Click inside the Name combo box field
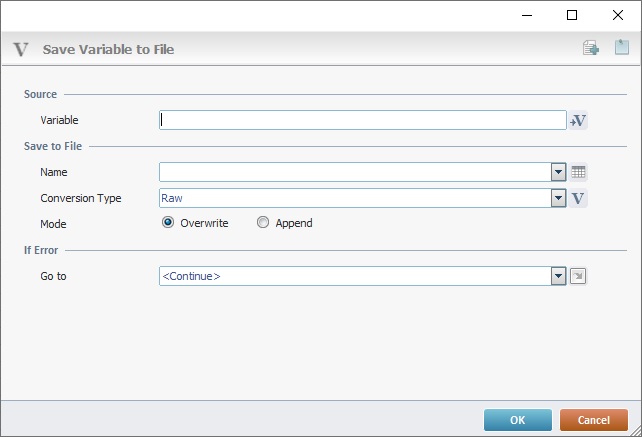642x437 pixels. coord(355,172)
